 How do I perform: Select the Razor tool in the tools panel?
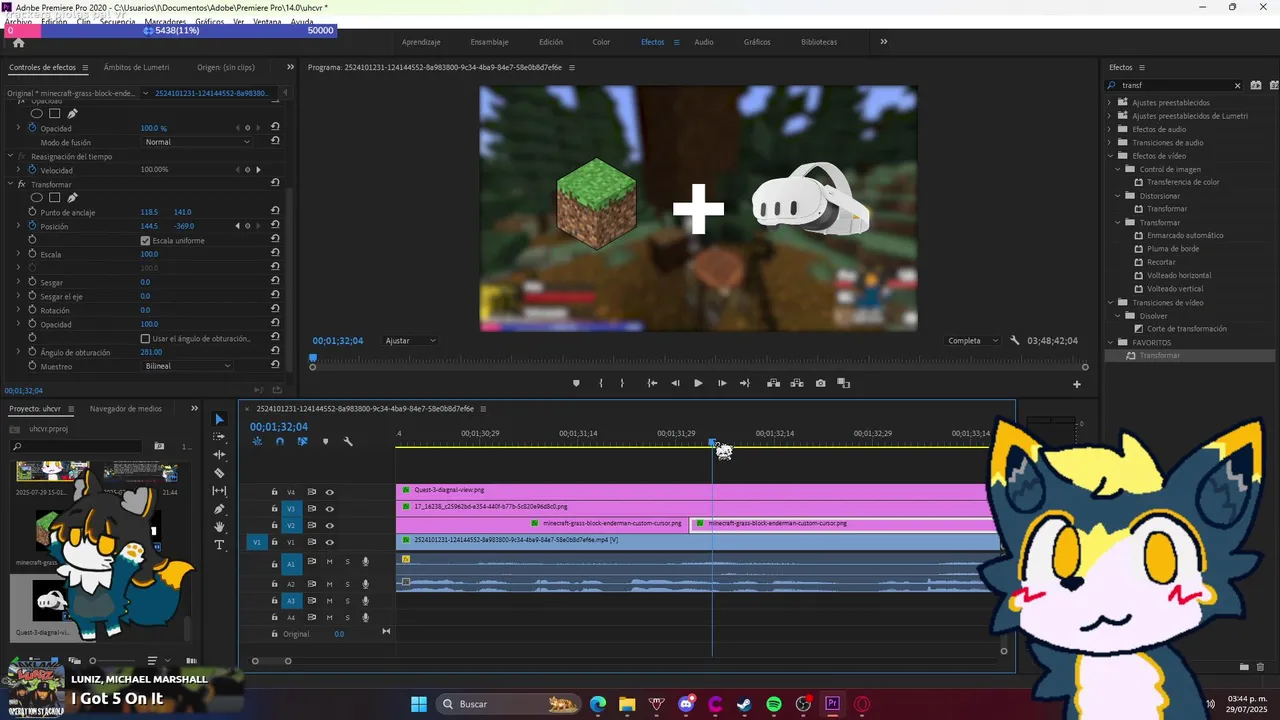(x=220, y=473)
